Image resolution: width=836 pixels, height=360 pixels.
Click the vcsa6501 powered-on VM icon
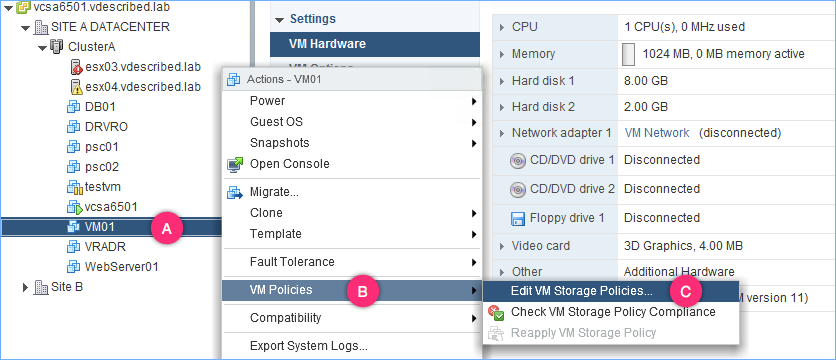(74, 207)
